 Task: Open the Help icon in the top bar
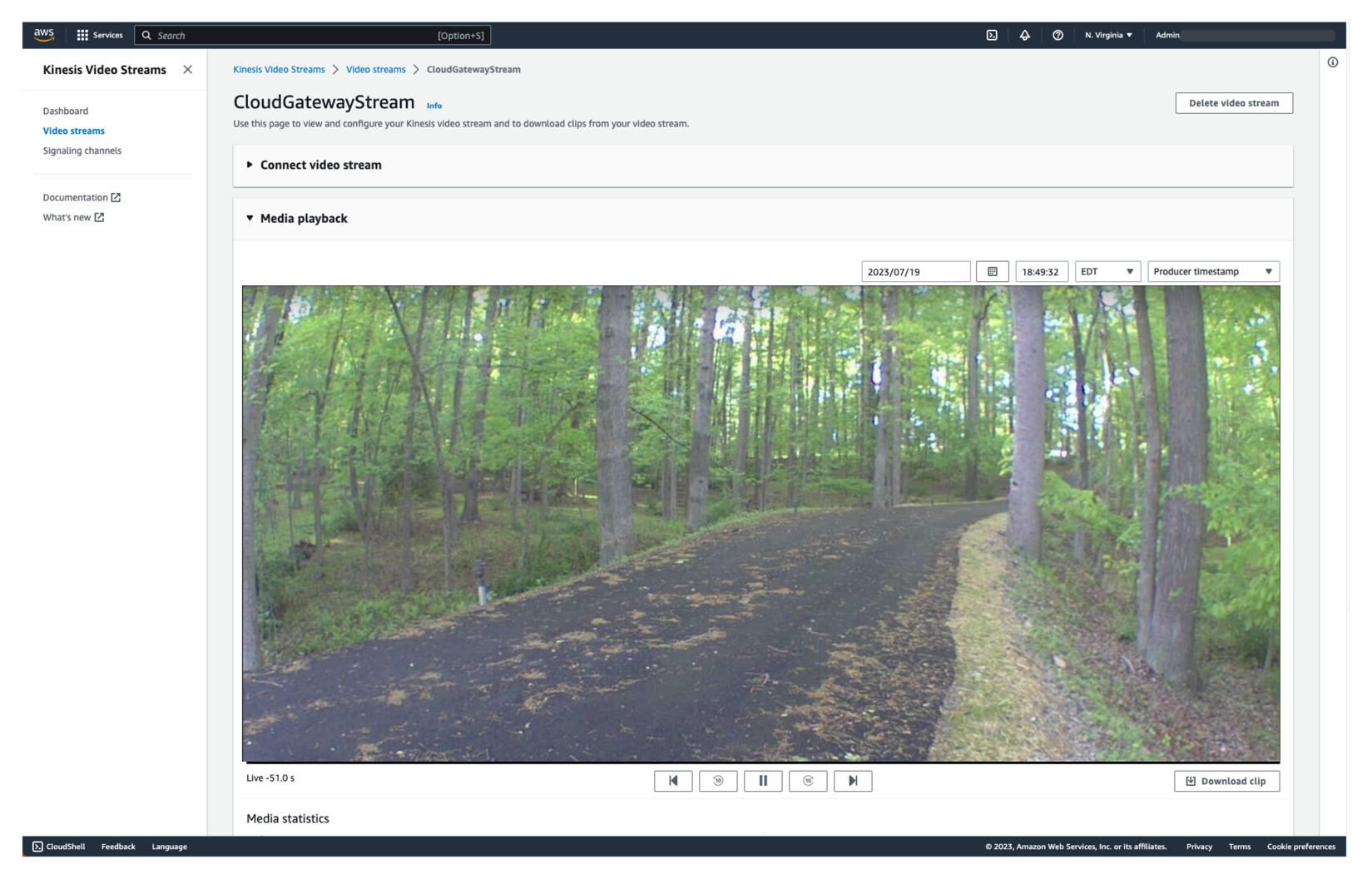coord(1057,35)
